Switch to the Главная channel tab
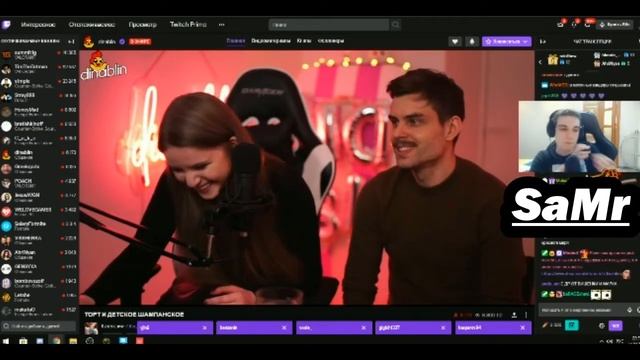 (236, 41)
